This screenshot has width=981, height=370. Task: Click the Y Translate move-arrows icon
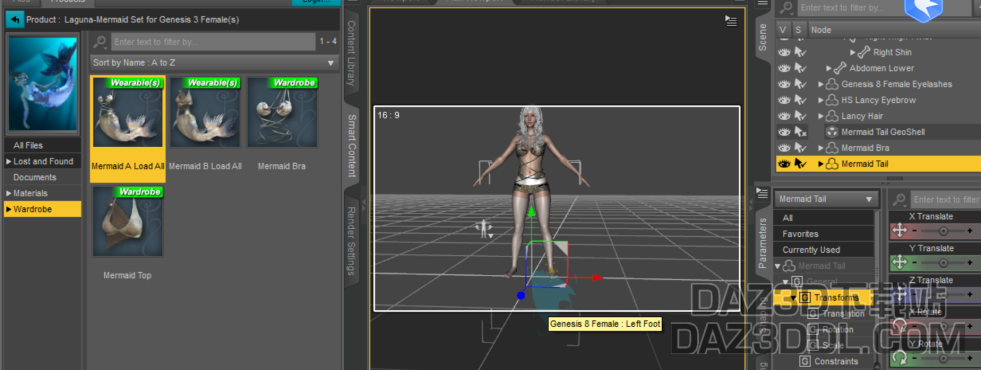click(x=900, y=263)
